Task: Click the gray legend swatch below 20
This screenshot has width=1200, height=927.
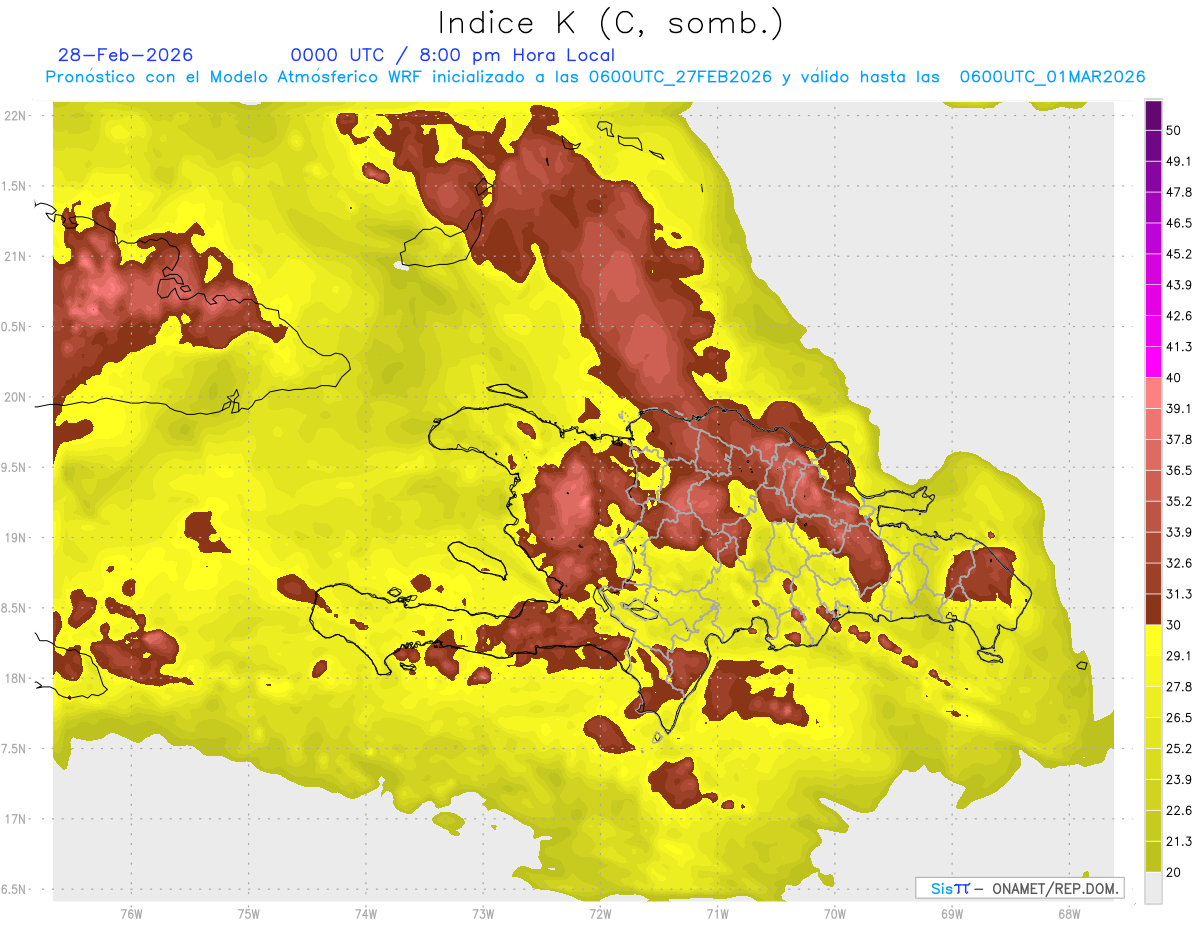Action: coord(1154,888)
